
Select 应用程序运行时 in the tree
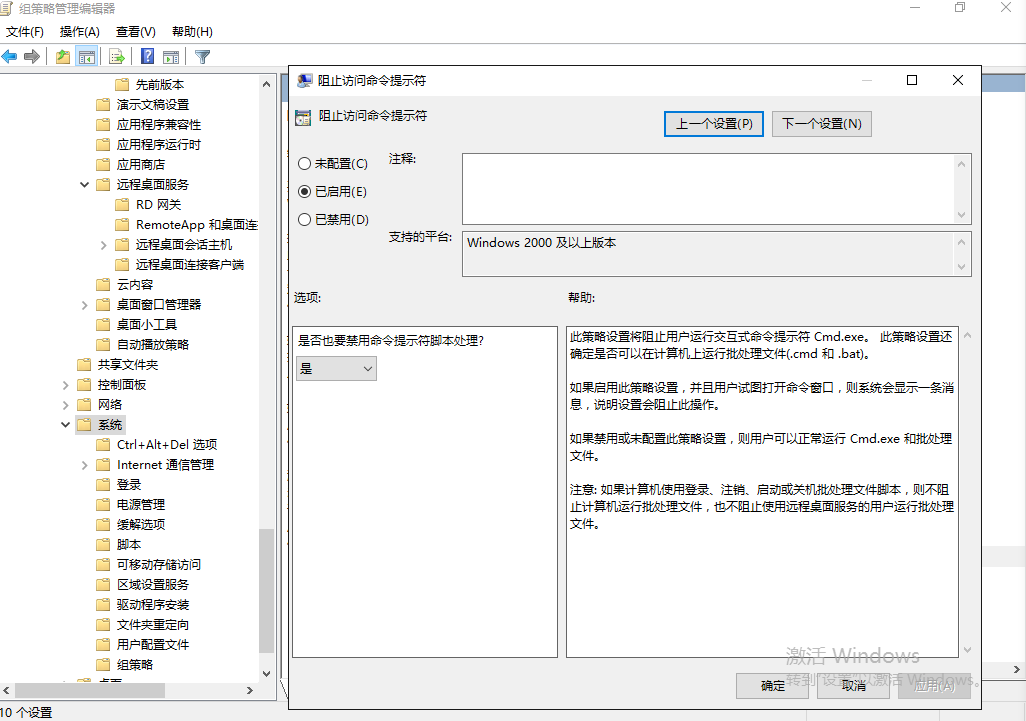click(x=159, y=145)
